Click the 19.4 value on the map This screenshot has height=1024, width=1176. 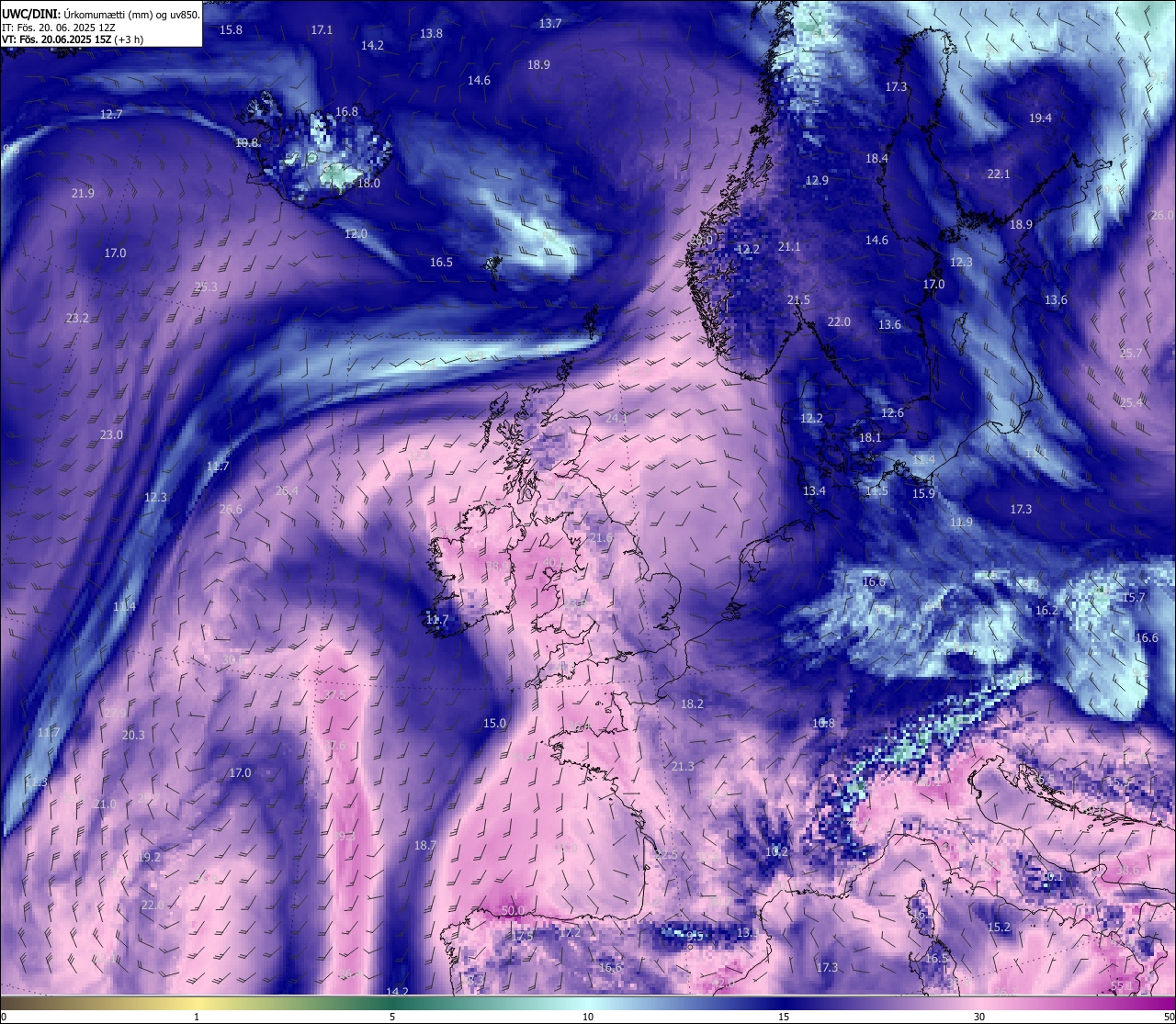point(1040,118)
